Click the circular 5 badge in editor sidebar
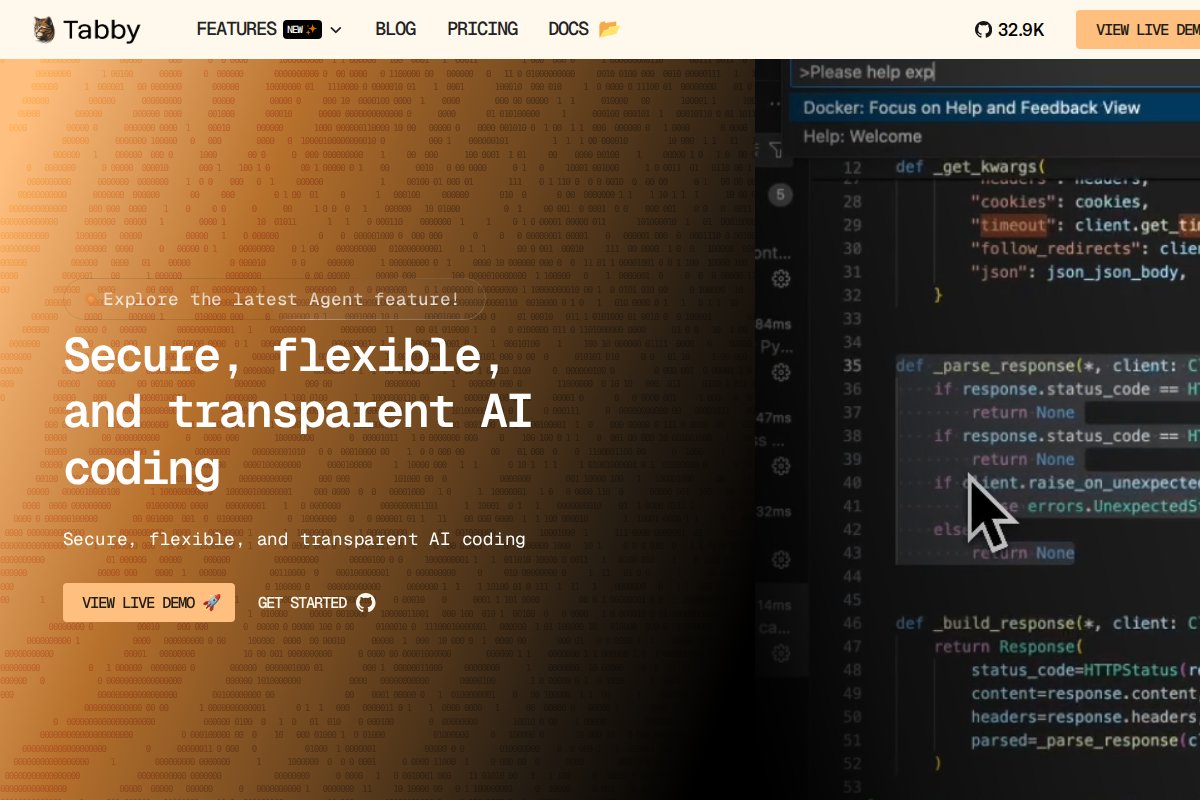 point(780,195)
